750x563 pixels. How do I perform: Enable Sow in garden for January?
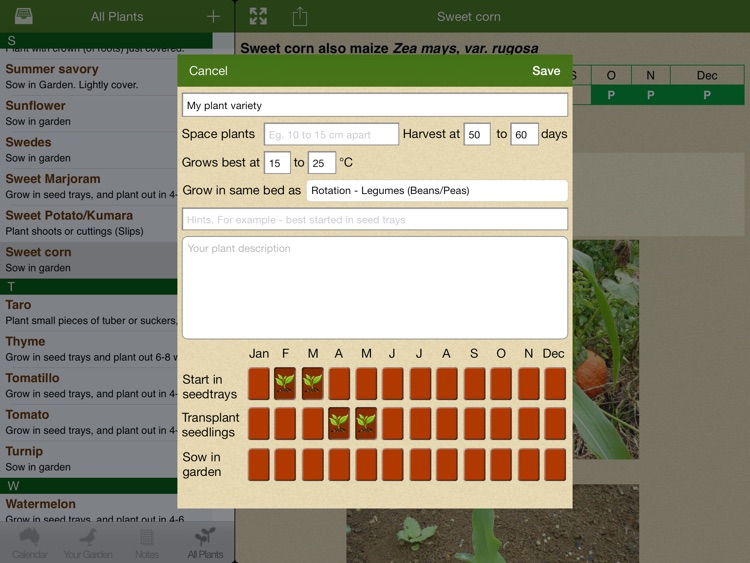[x=259, y=464]
